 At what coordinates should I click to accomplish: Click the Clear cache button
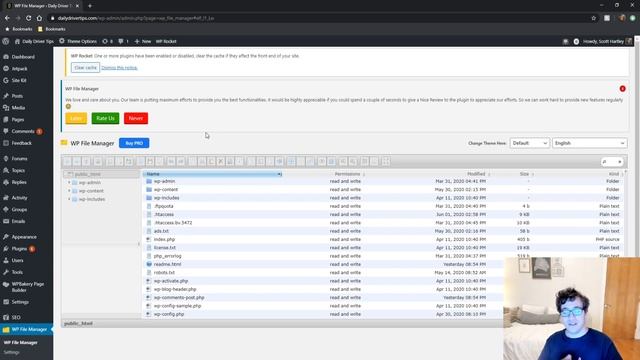(x=85, y=68)
